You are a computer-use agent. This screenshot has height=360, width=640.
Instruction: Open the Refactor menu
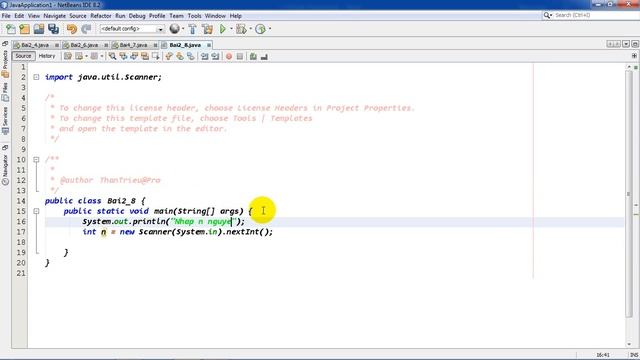[101, 16]
